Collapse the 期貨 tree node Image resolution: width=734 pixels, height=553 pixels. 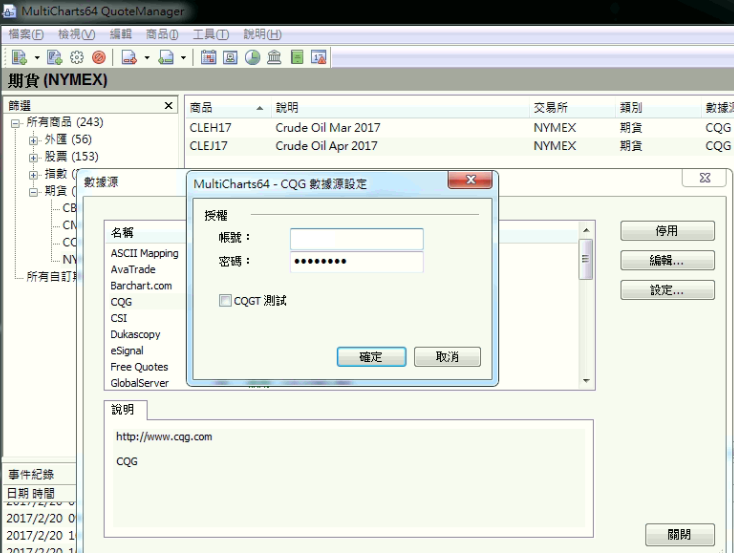[33, 192]
